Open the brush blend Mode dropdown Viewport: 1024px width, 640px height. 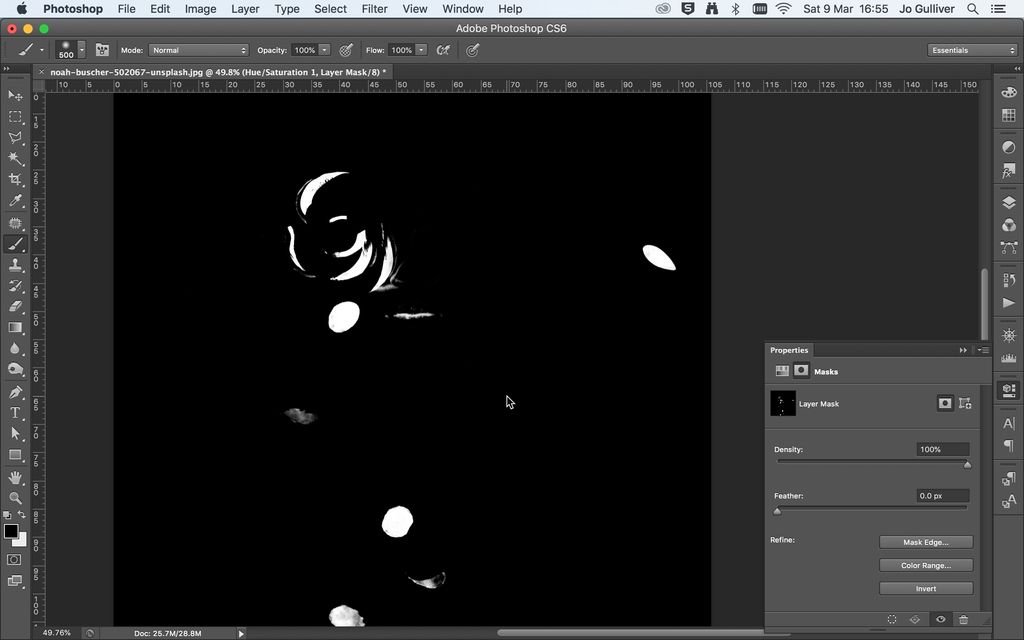[x=197, y=49]
